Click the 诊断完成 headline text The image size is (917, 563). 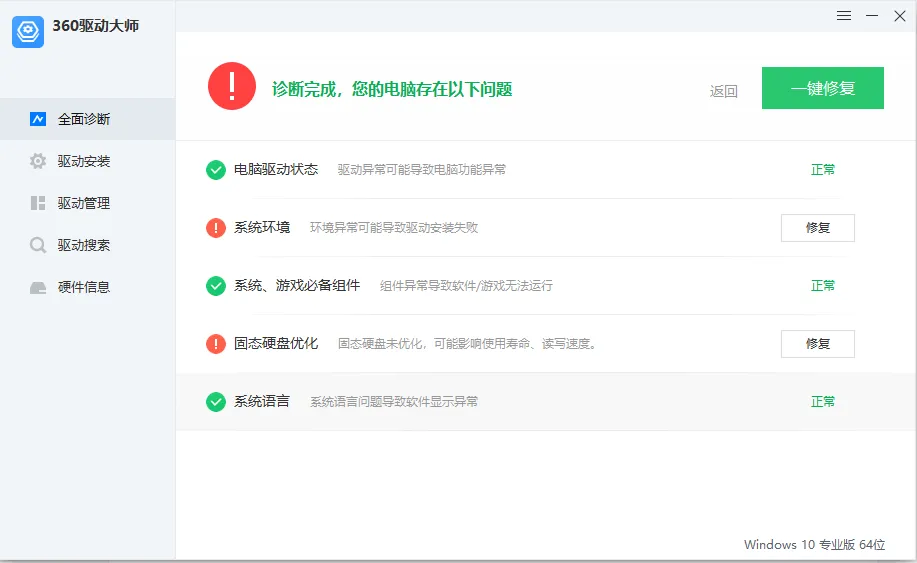coord(392,89)
